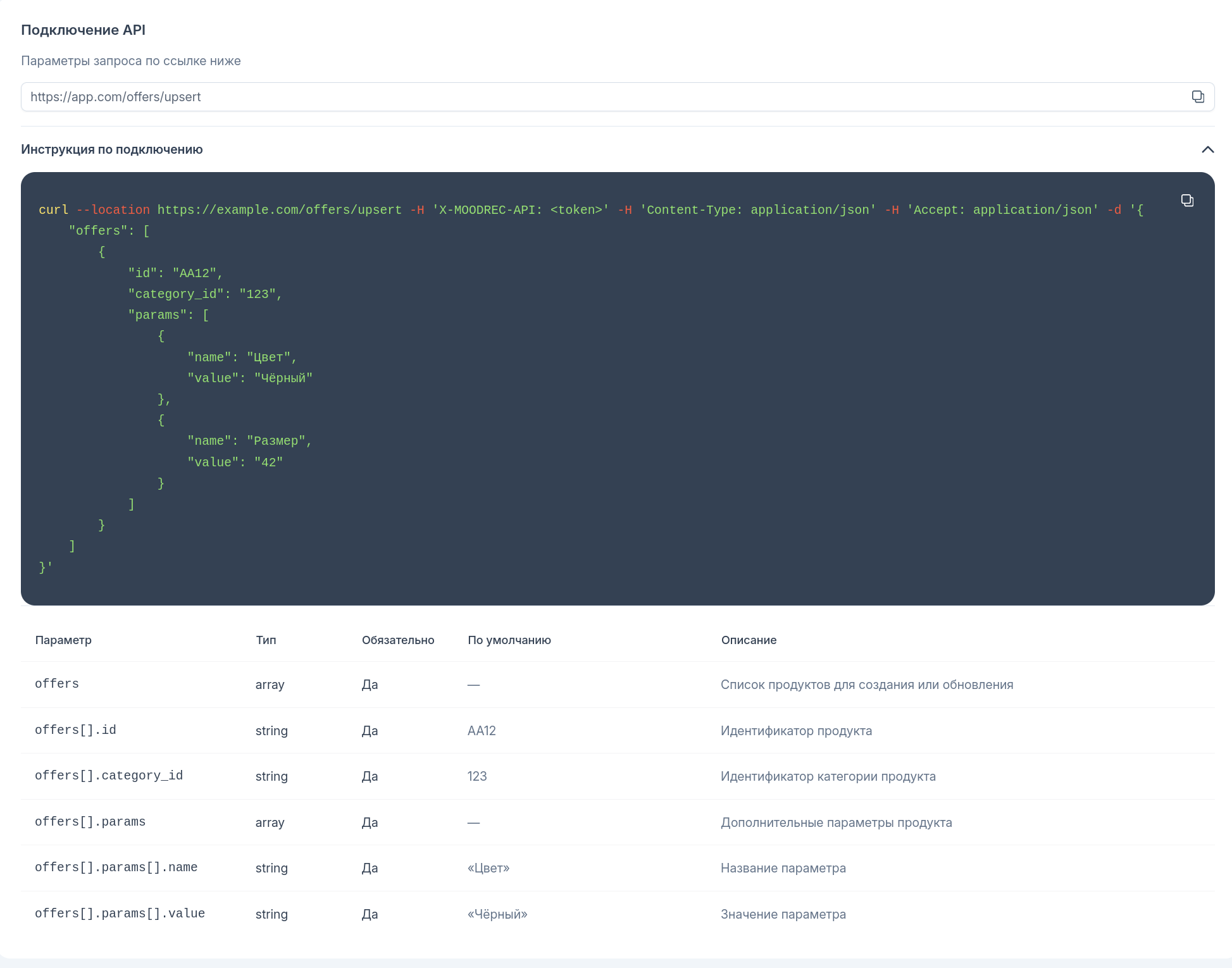This screenshot has height=968, width=1232.
Task: Click description 'Идентификатор продукта'
Action: (x=796, y=731)
